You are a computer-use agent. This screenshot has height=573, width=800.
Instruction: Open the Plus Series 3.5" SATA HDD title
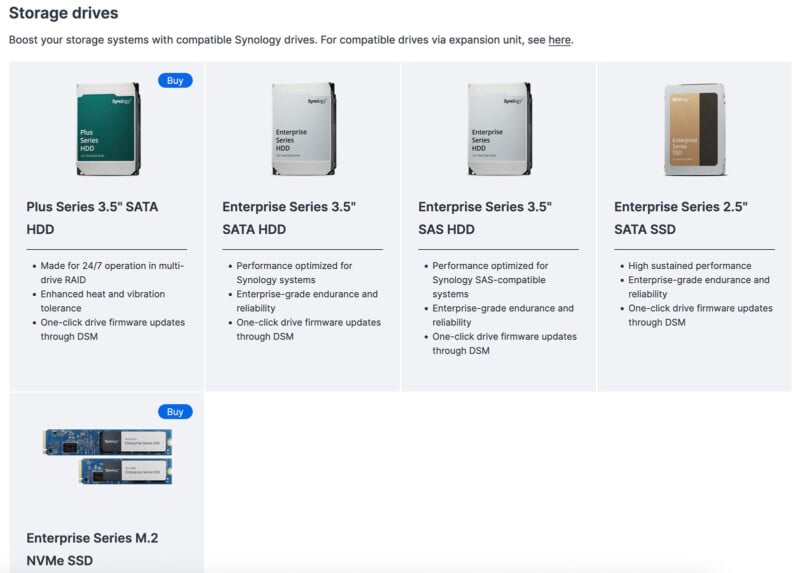coord(92,218)
